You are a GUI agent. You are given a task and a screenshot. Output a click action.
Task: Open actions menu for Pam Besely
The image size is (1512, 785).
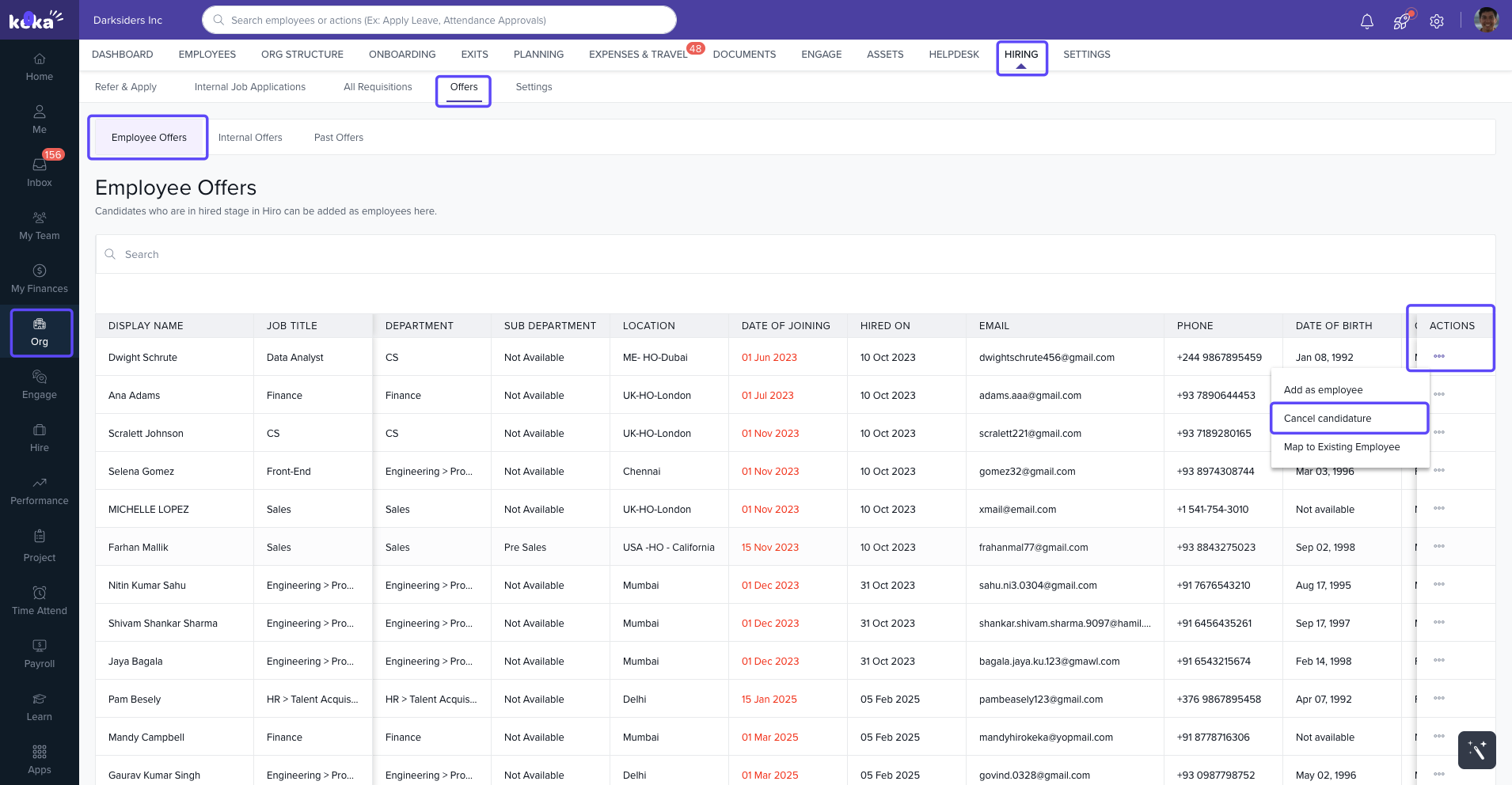(x=1438, y=699)
